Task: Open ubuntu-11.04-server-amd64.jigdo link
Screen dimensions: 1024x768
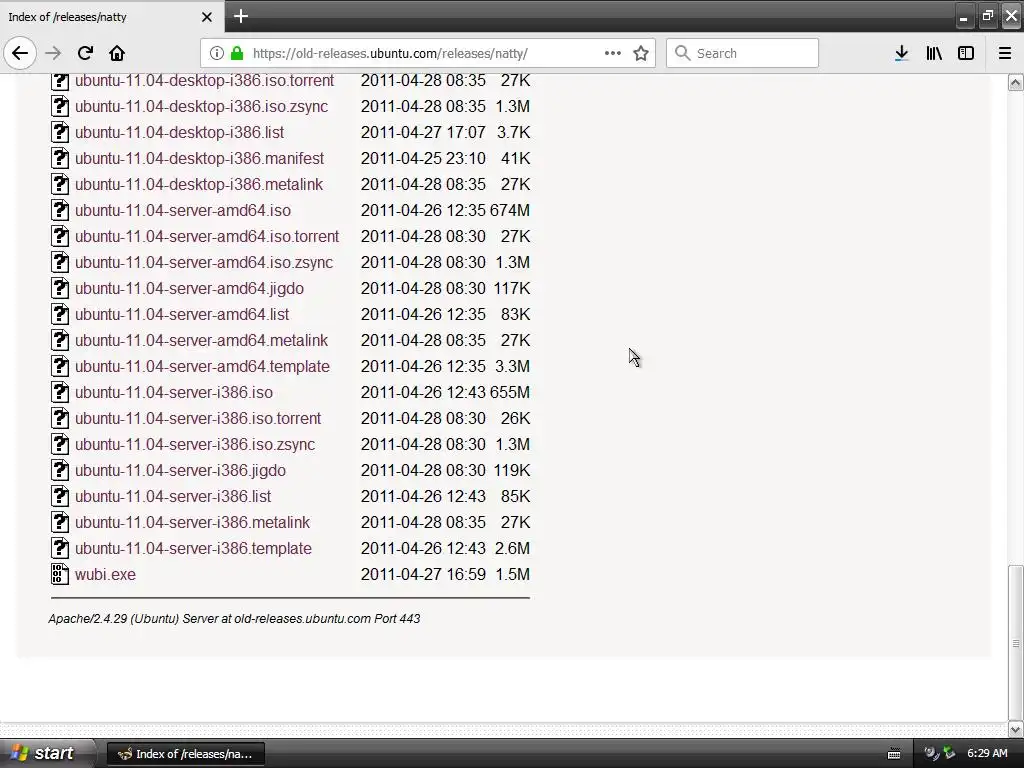Action: [x=189, y=289]
